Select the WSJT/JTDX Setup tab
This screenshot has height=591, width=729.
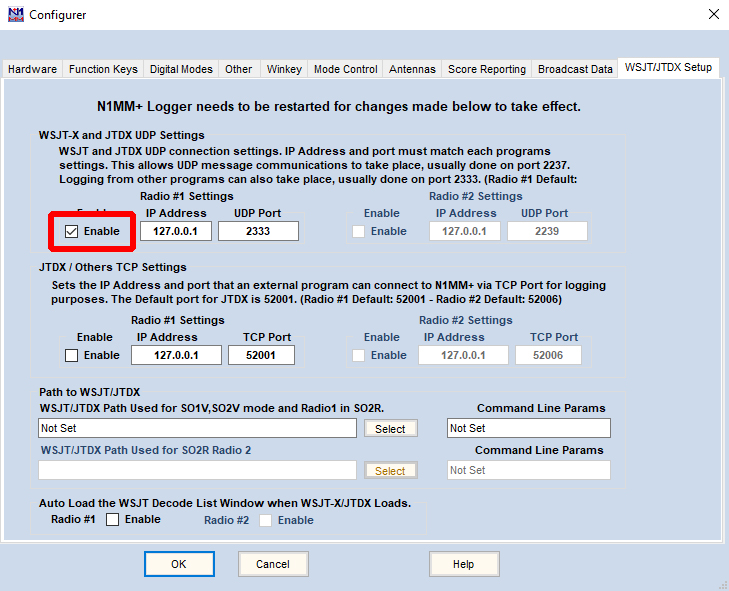pos(668,67)
